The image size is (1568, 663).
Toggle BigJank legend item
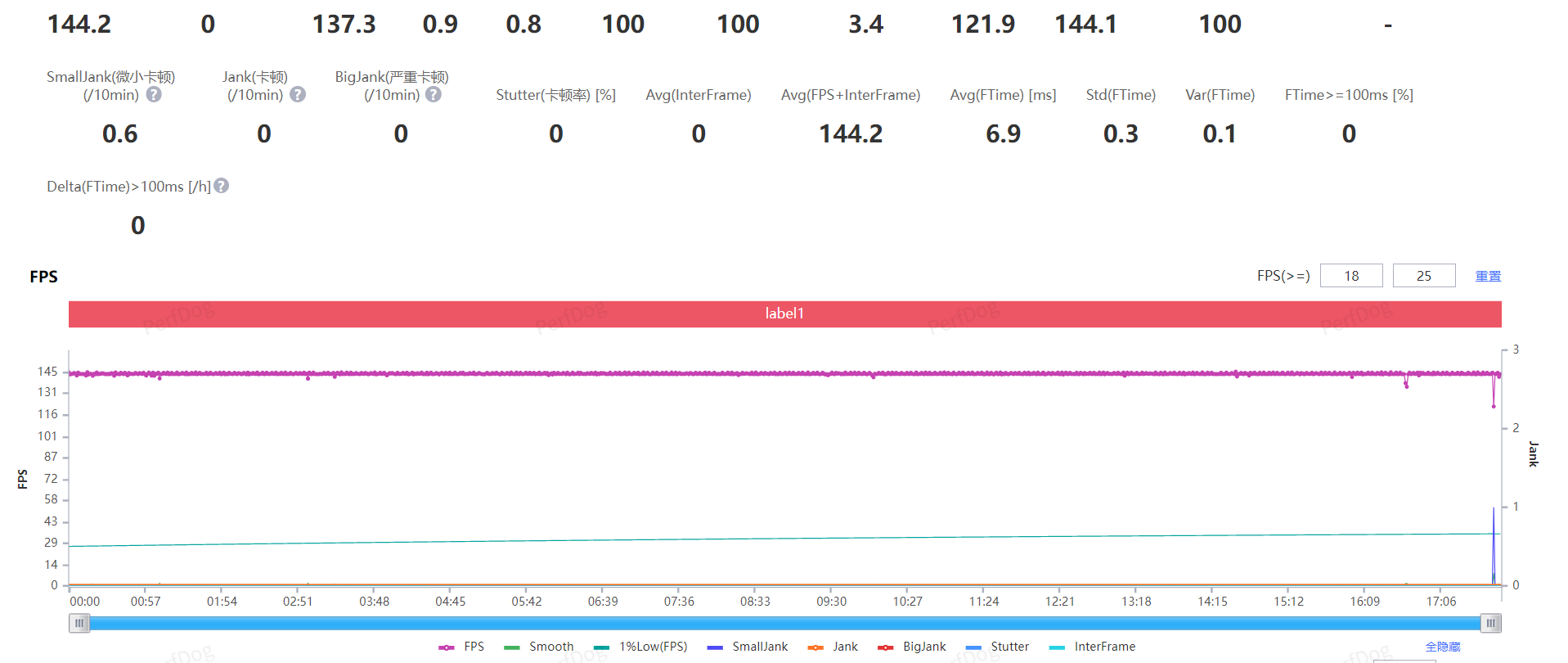click(x=912, y=647)
